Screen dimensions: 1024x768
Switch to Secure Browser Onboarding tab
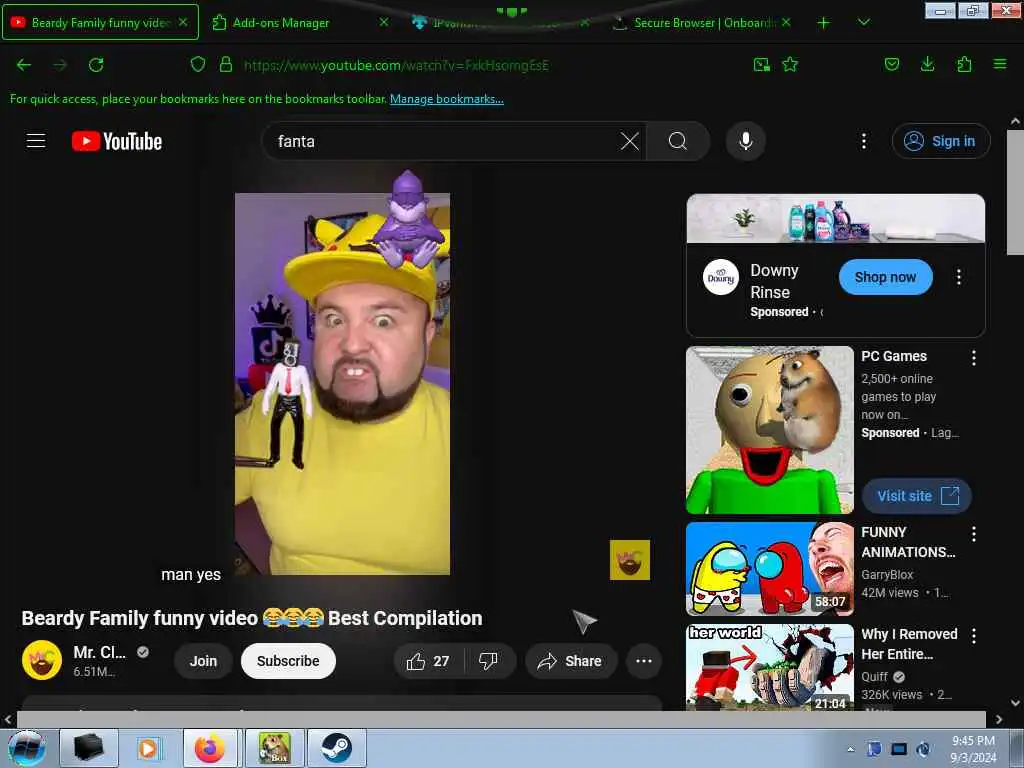[x=702, y=22]
